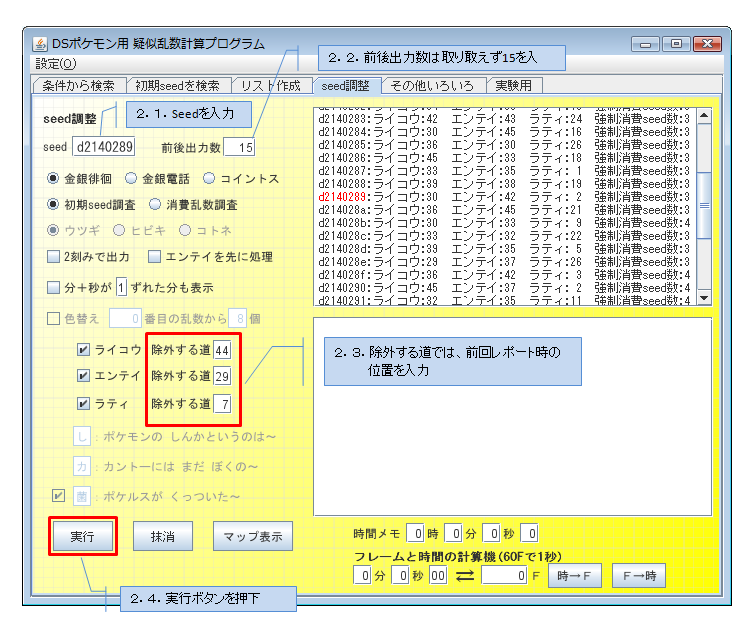Click the 前後出力数 input field
This screenshot has width=753, height=631.
[239, 147]
